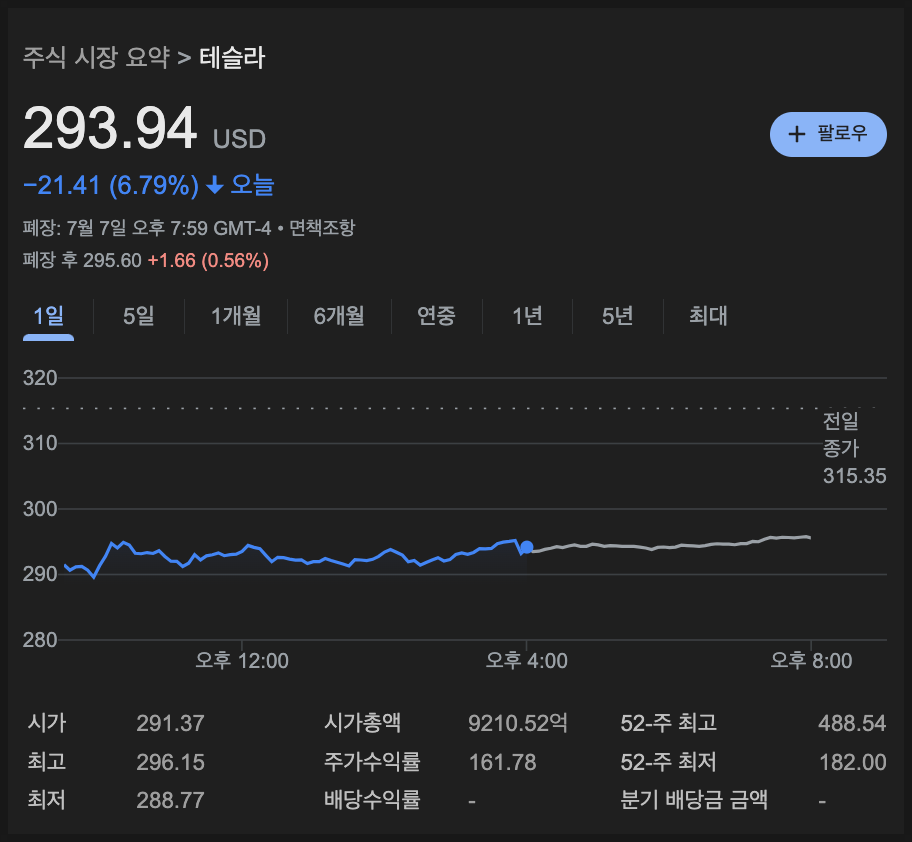
Task: Click the 52-week low value 182.00
Action: pos(853,762)
